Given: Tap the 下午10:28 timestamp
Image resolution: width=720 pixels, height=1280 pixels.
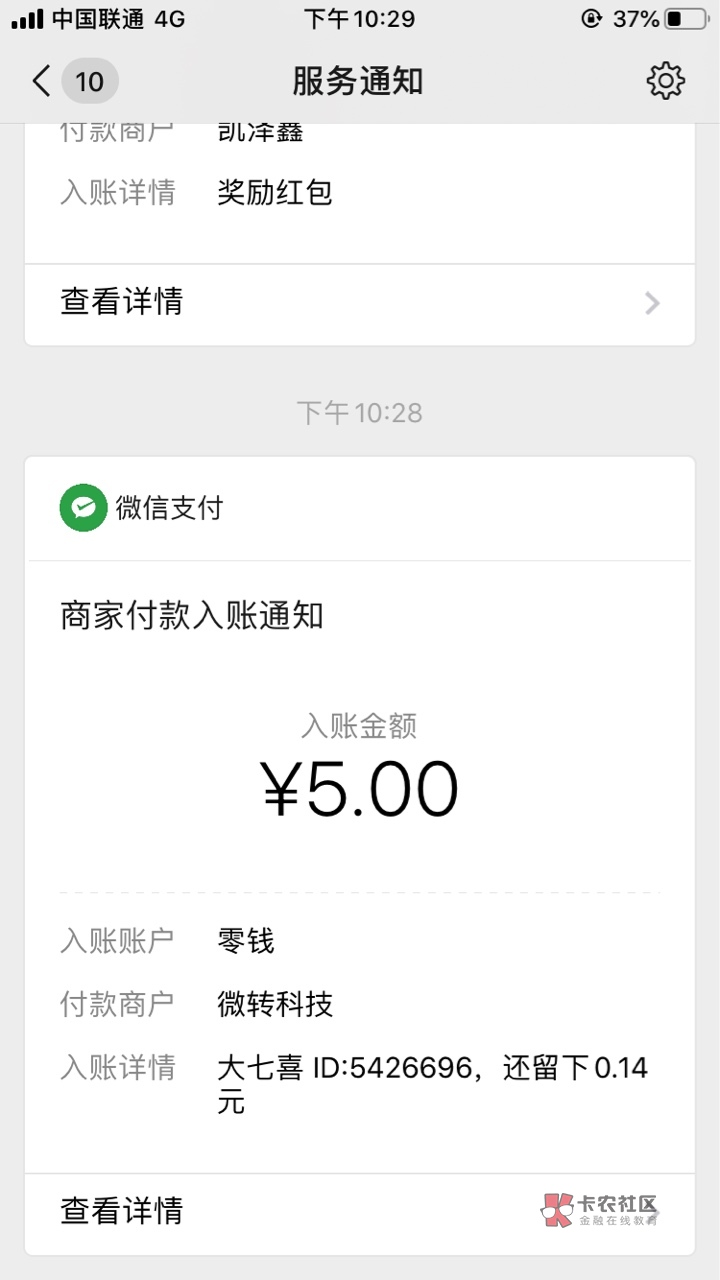Looking at the screenshot, I should [360, 412].
